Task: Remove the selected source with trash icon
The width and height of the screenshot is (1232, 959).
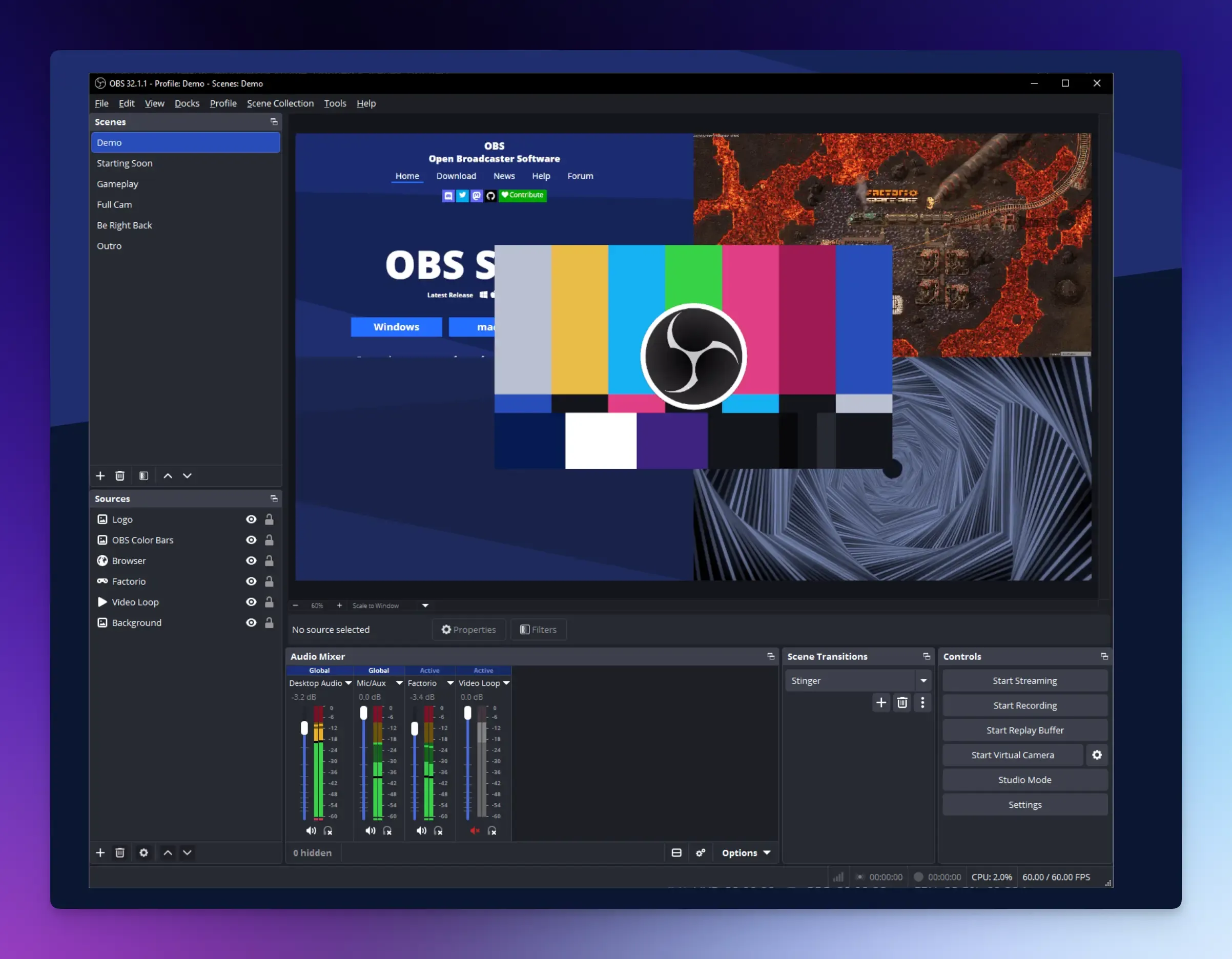Action: point(119,852)
